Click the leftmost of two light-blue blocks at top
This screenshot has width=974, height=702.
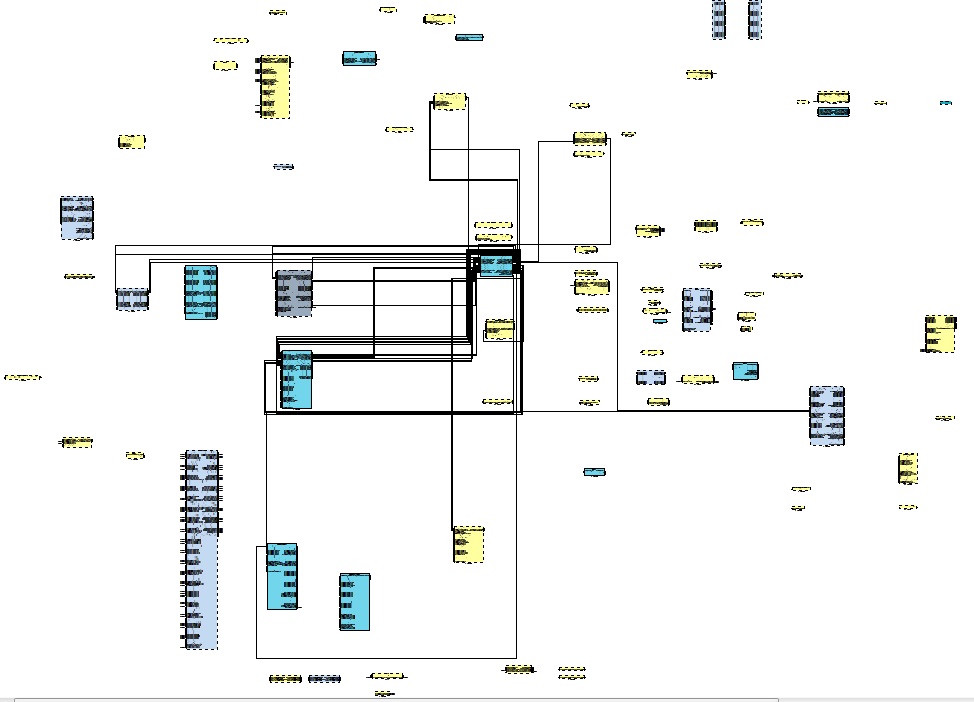tap(718, 19)
